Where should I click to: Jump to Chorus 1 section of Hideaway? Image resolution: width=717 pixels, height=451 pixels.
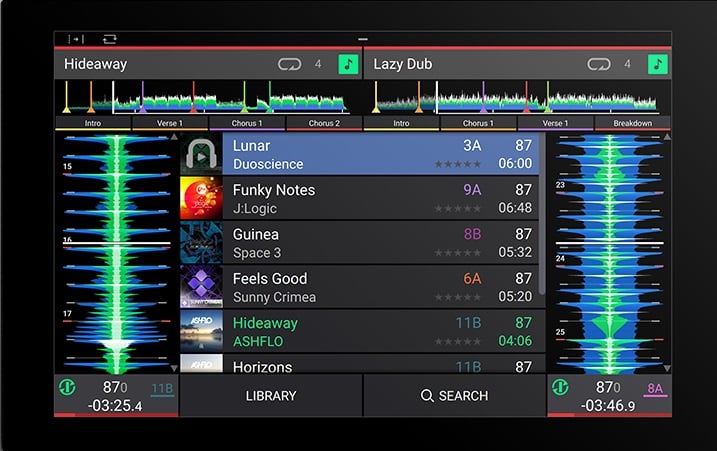pos(246,123)
